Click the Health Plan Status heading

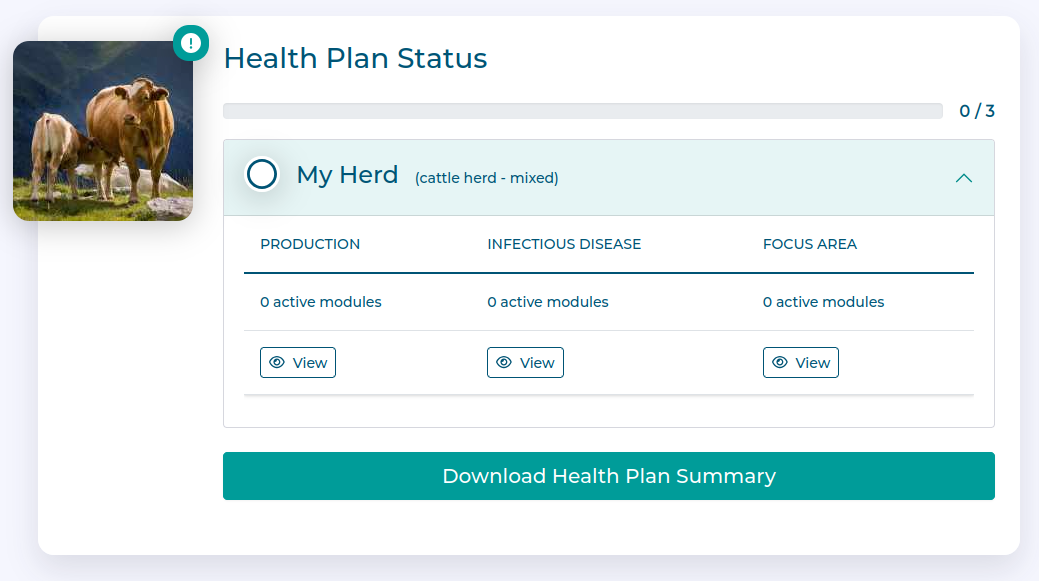coord(355,58)
